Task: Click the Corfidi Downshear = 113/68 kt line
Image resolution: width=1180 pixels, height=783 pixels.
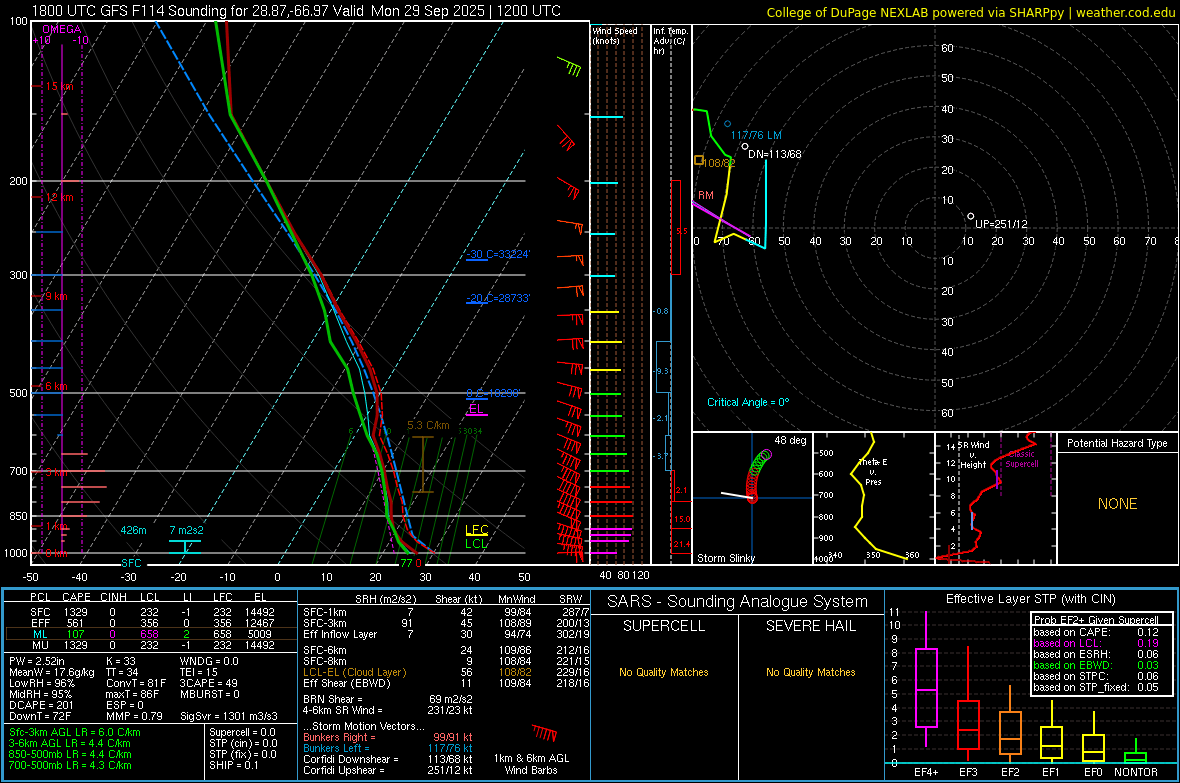Action: point(388,760)
